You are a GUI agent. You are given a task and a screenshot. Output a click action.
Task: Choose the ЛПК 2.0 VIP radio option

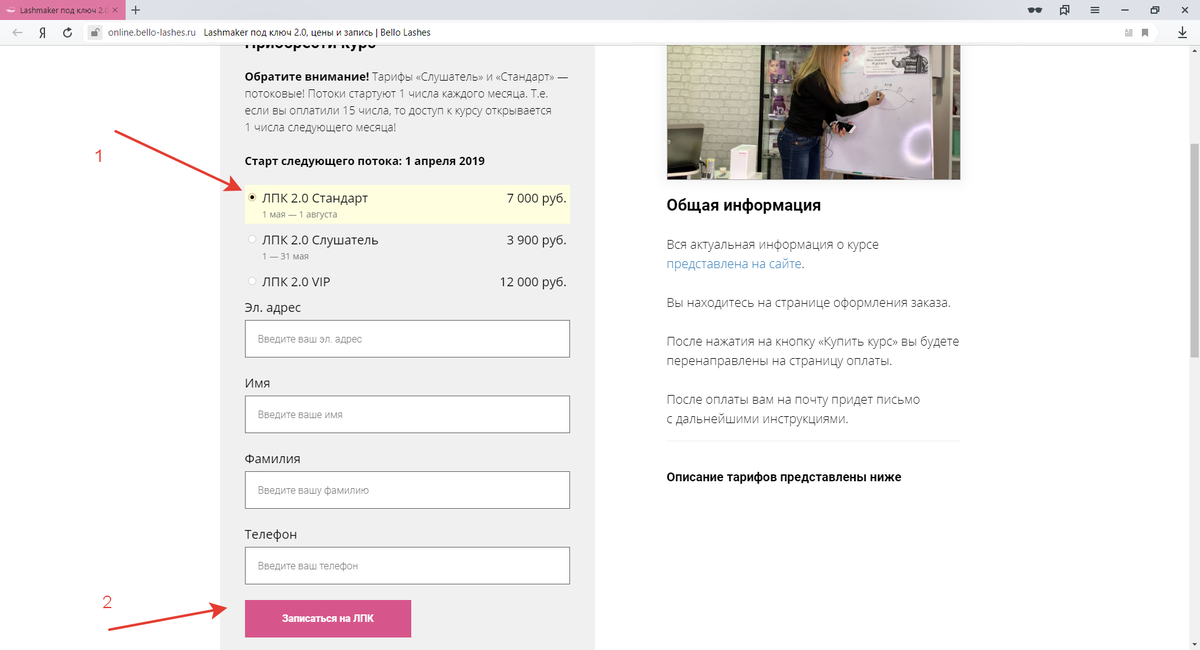pos(252,282)
